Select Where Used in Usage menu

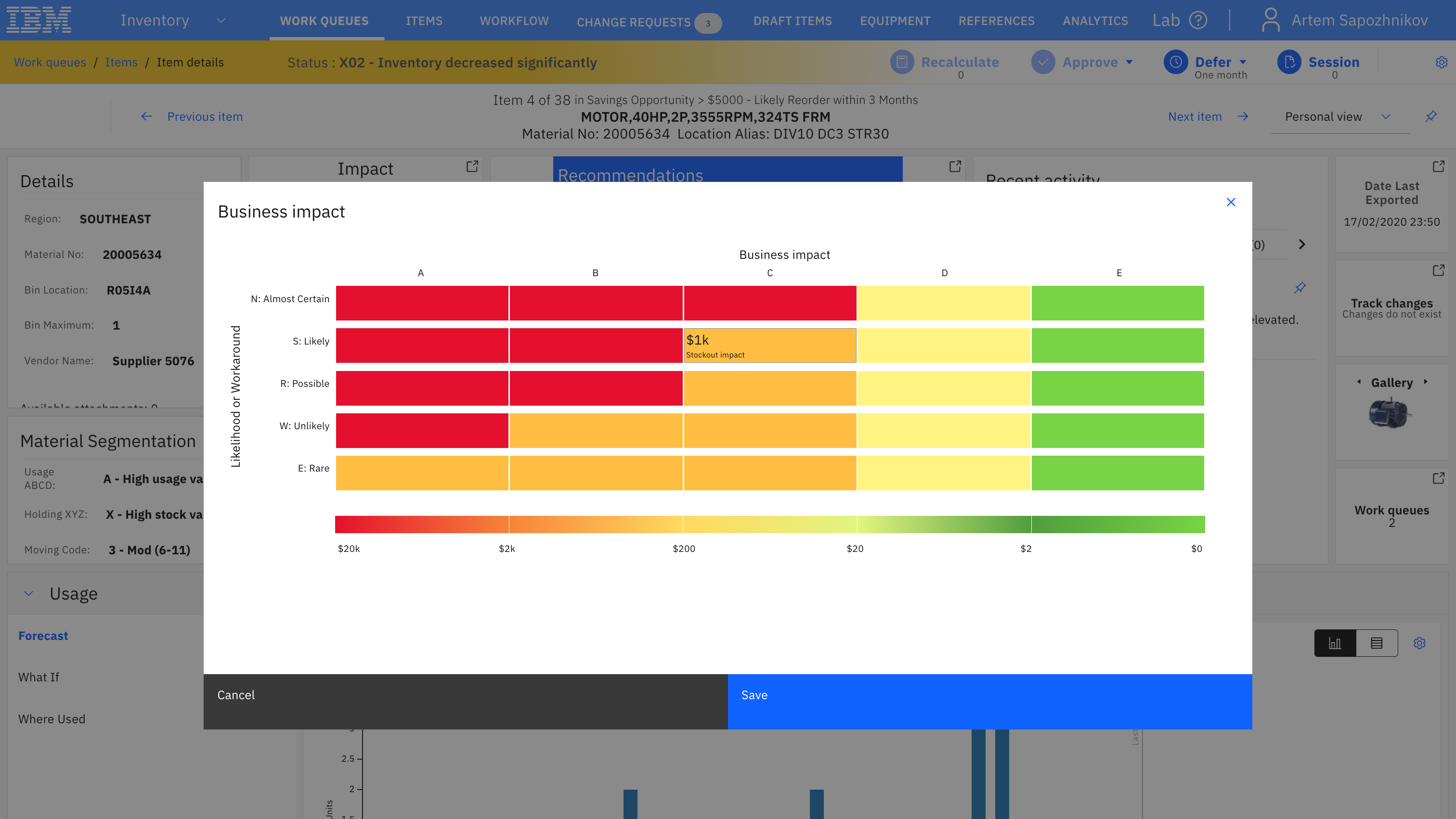coord(52,719)
